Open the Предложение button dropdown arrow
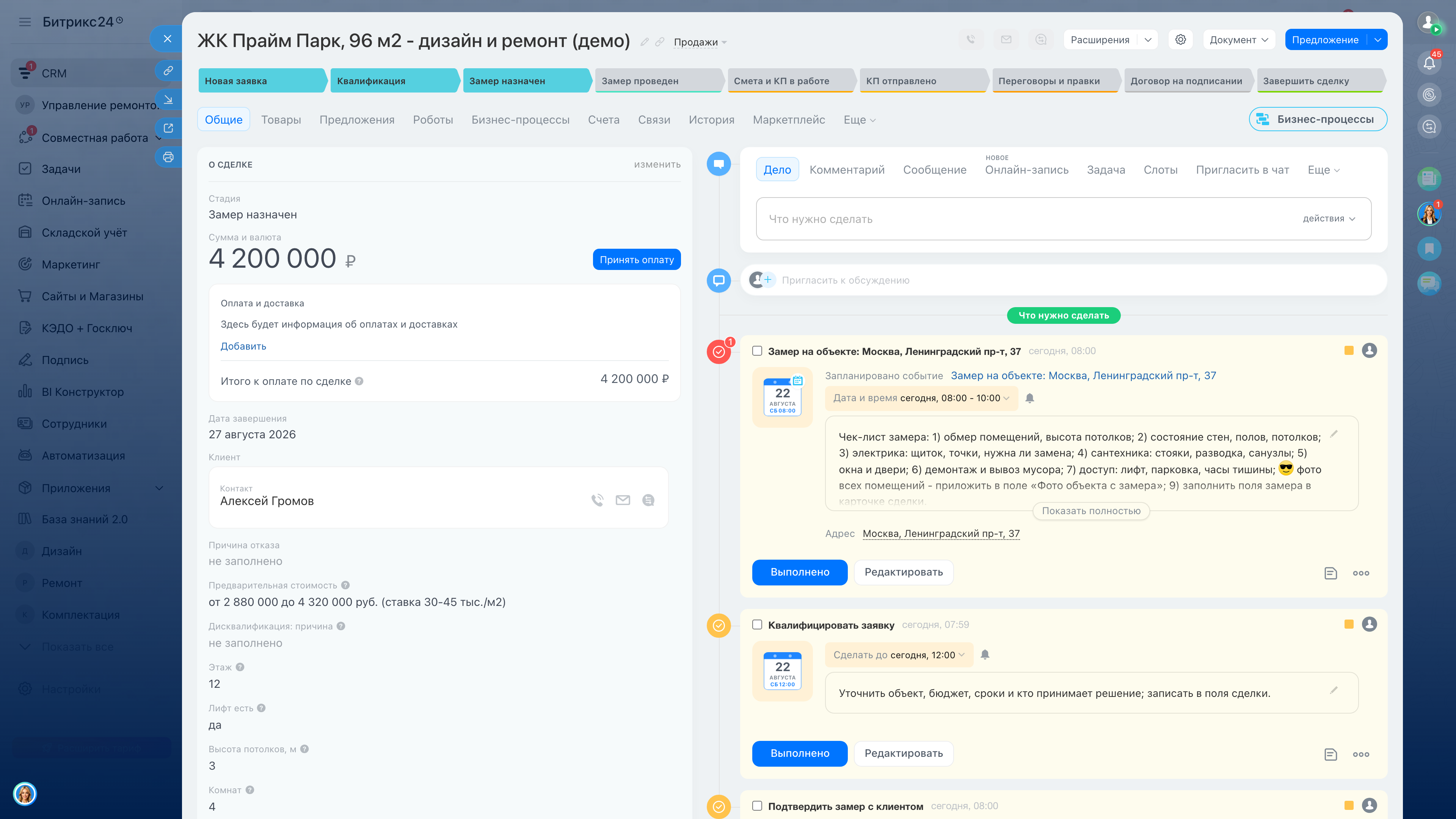 coord(1378,39)
